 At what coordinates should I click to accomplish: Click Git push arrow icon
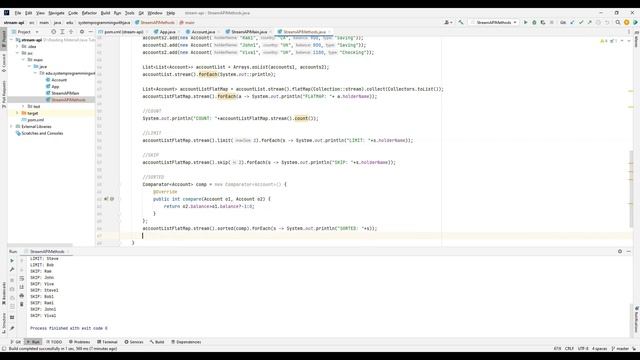tap(589, 22)
